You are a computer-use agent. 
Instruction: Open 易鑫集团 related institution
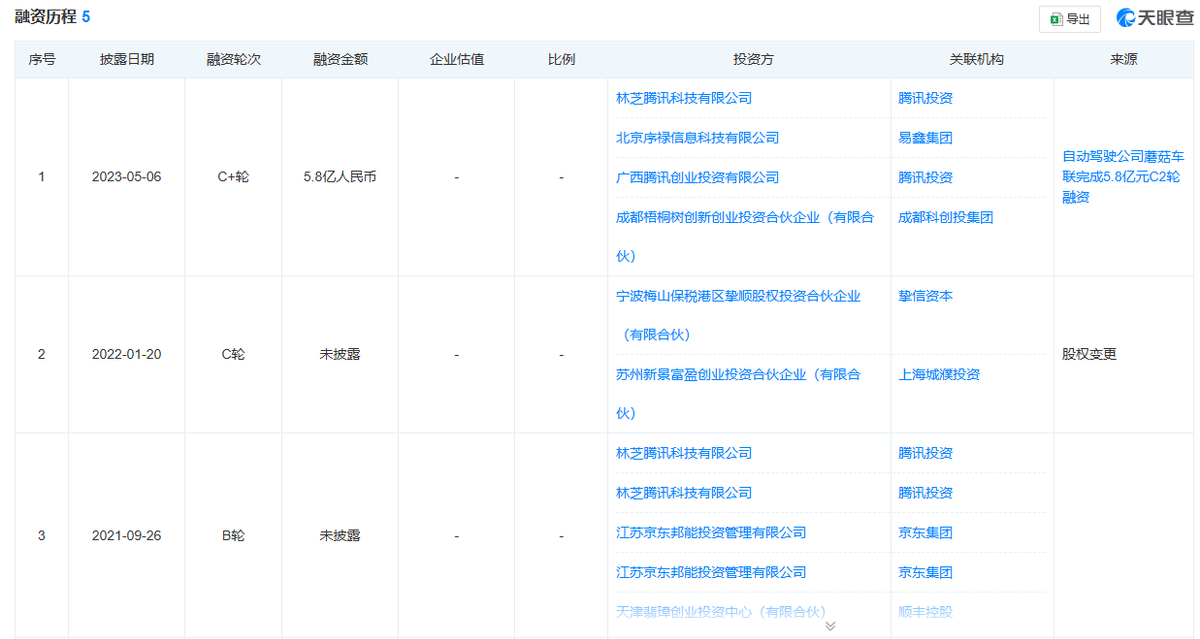925,138
